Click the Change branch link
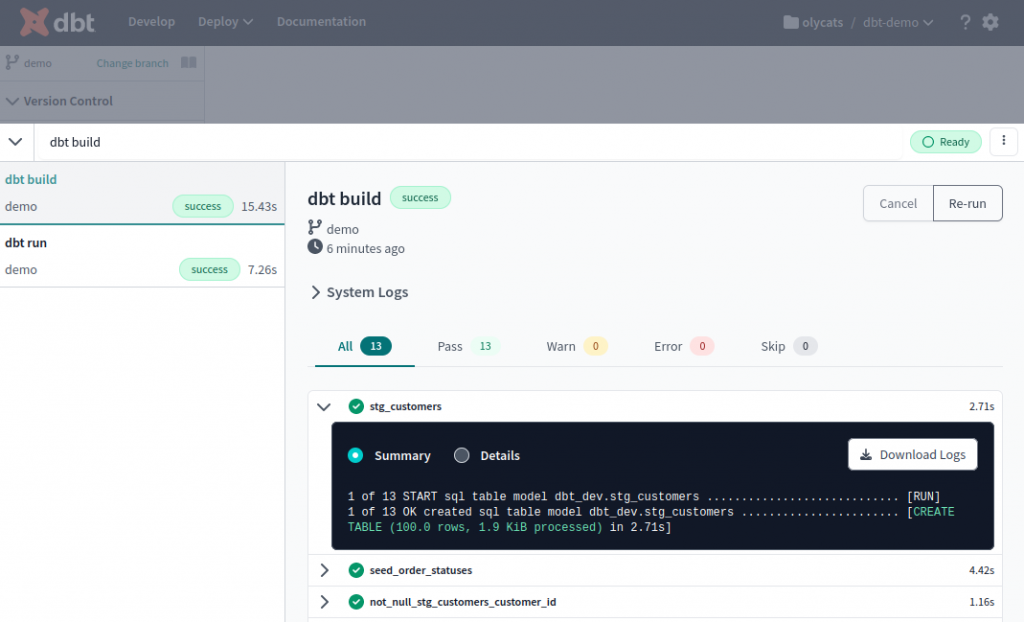 click(133, 63)
